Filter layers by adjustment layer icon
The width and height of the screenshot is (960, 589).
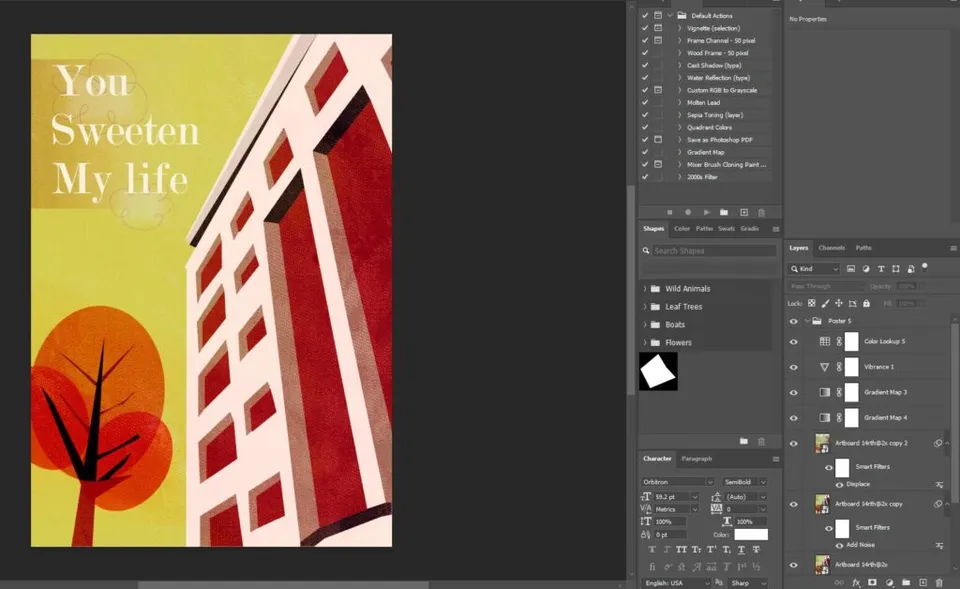866,269
